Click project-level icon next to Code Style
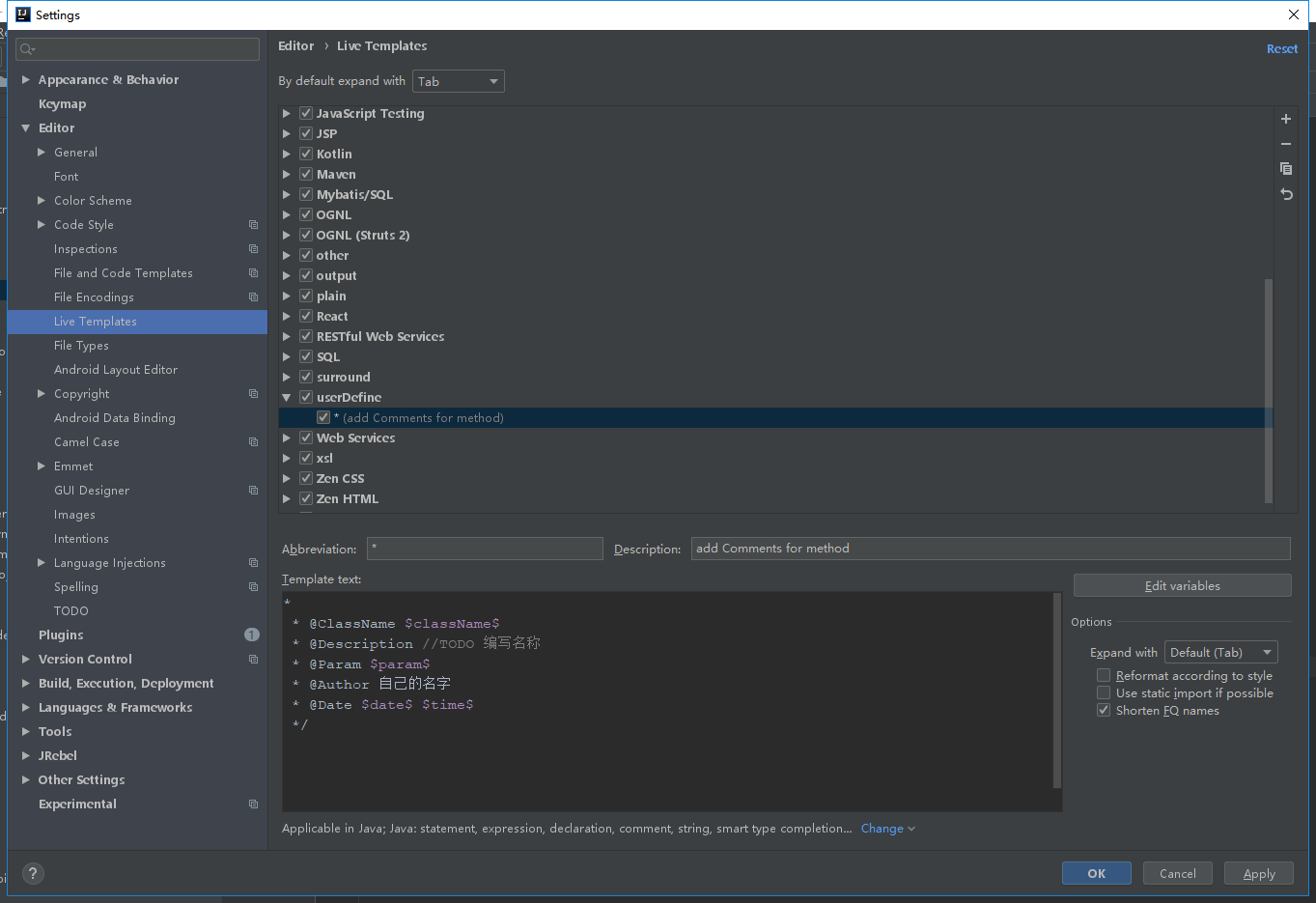Screen dimensions: 1316x903 pyautogui.click(x=253, y=225)
